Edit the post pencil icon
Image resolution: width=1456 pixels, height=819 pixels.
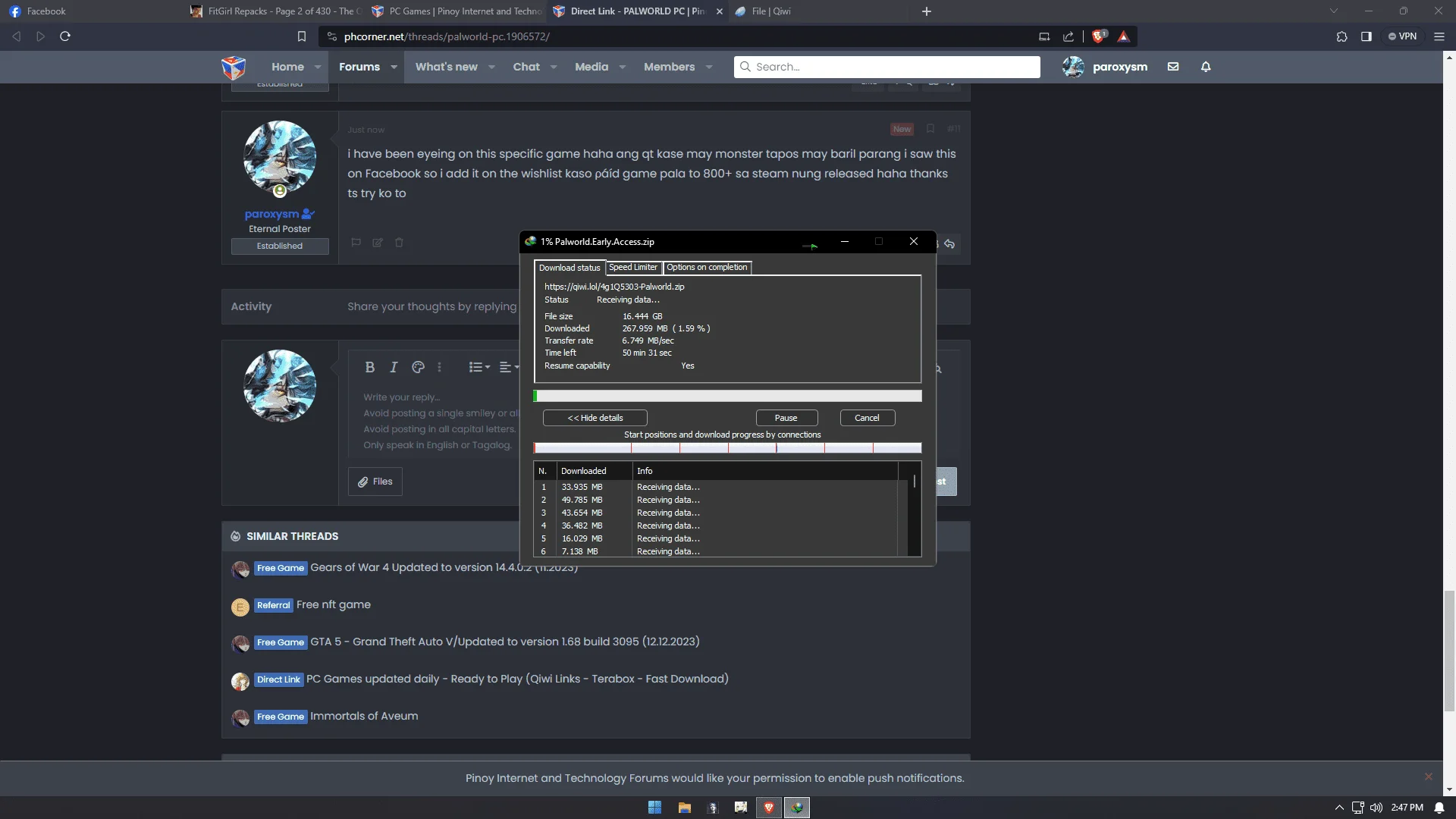pyautogui.click(x=378, y=243)
